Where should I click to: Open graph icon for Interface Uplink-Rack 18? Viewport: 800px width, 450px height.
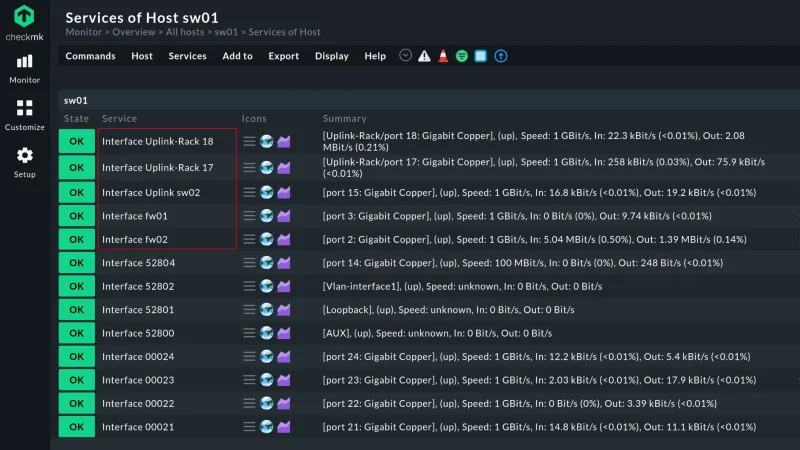[x=284, y=142]
